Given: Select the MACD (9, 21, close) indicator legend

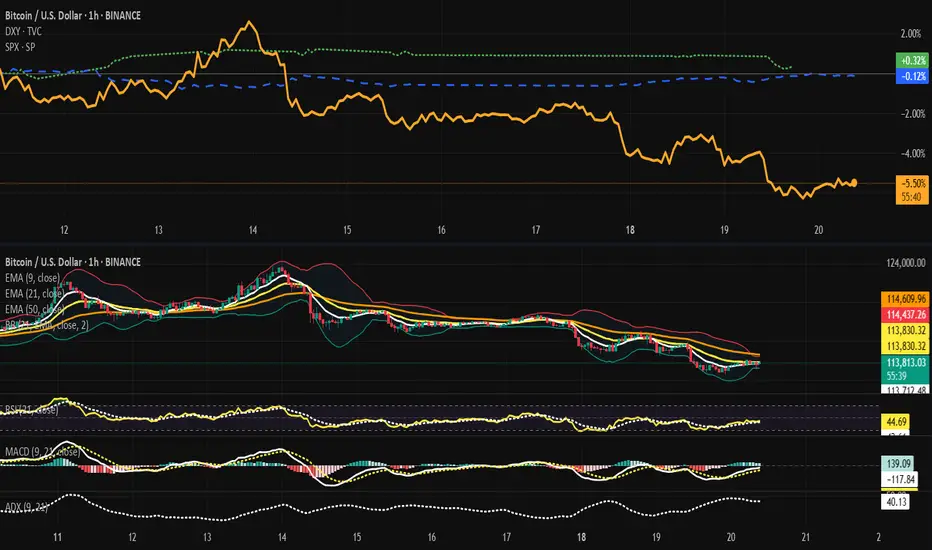Looking at the screenshot, I should tap(42, 452).
